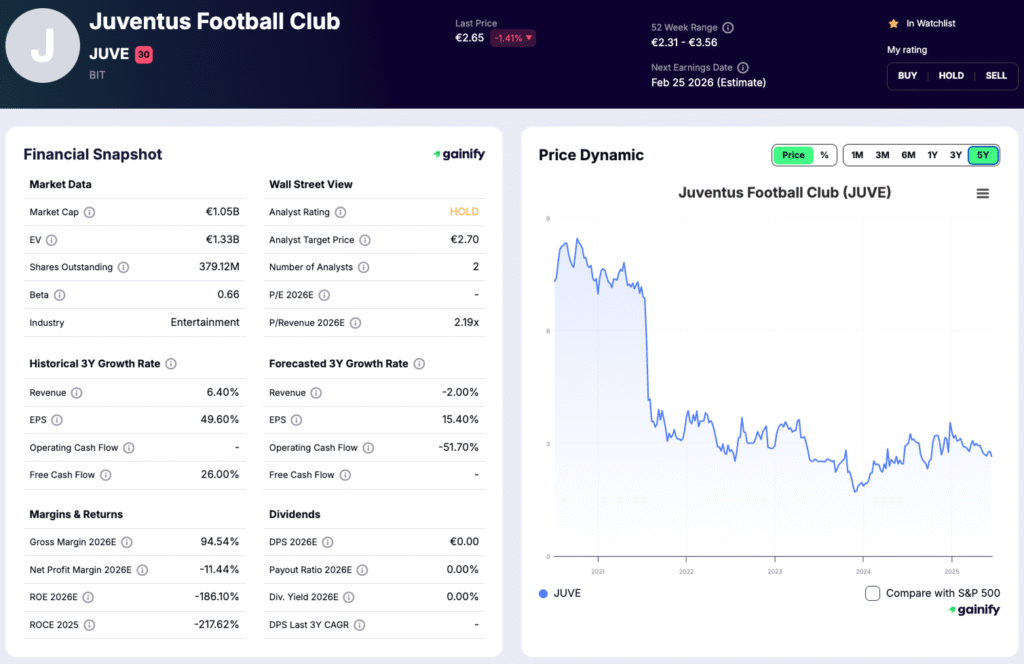Click the info icon next to Analyst Rating
The image size is (1024, 664).
pyautogui.click(x=341, y=212)
